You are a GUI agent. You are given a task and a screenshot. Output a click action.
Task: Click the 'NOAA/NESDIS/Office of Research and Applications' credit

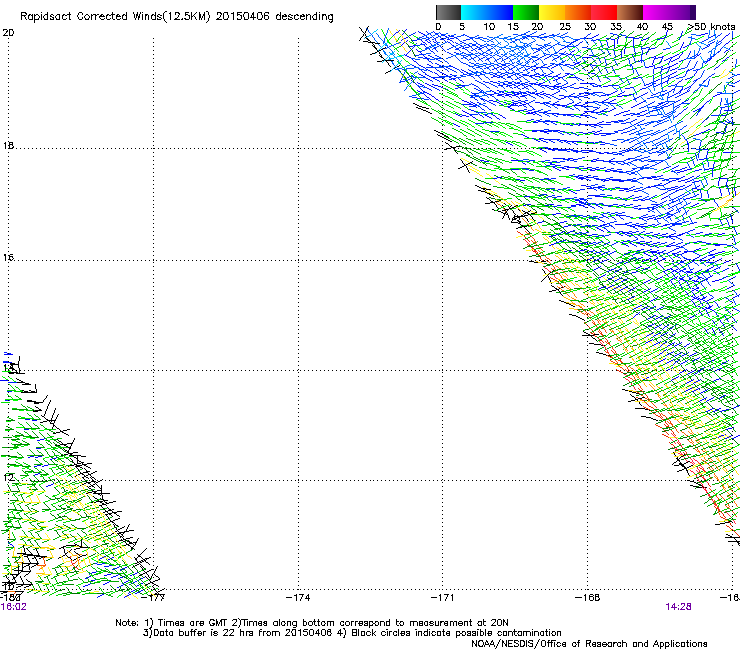[589, 644]
